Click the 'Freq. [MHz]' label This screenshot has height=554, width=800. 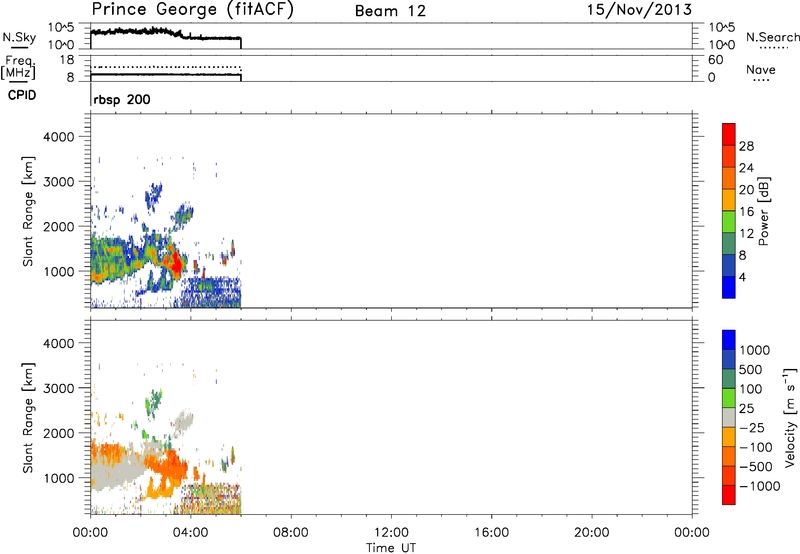(x=18, y=68)
